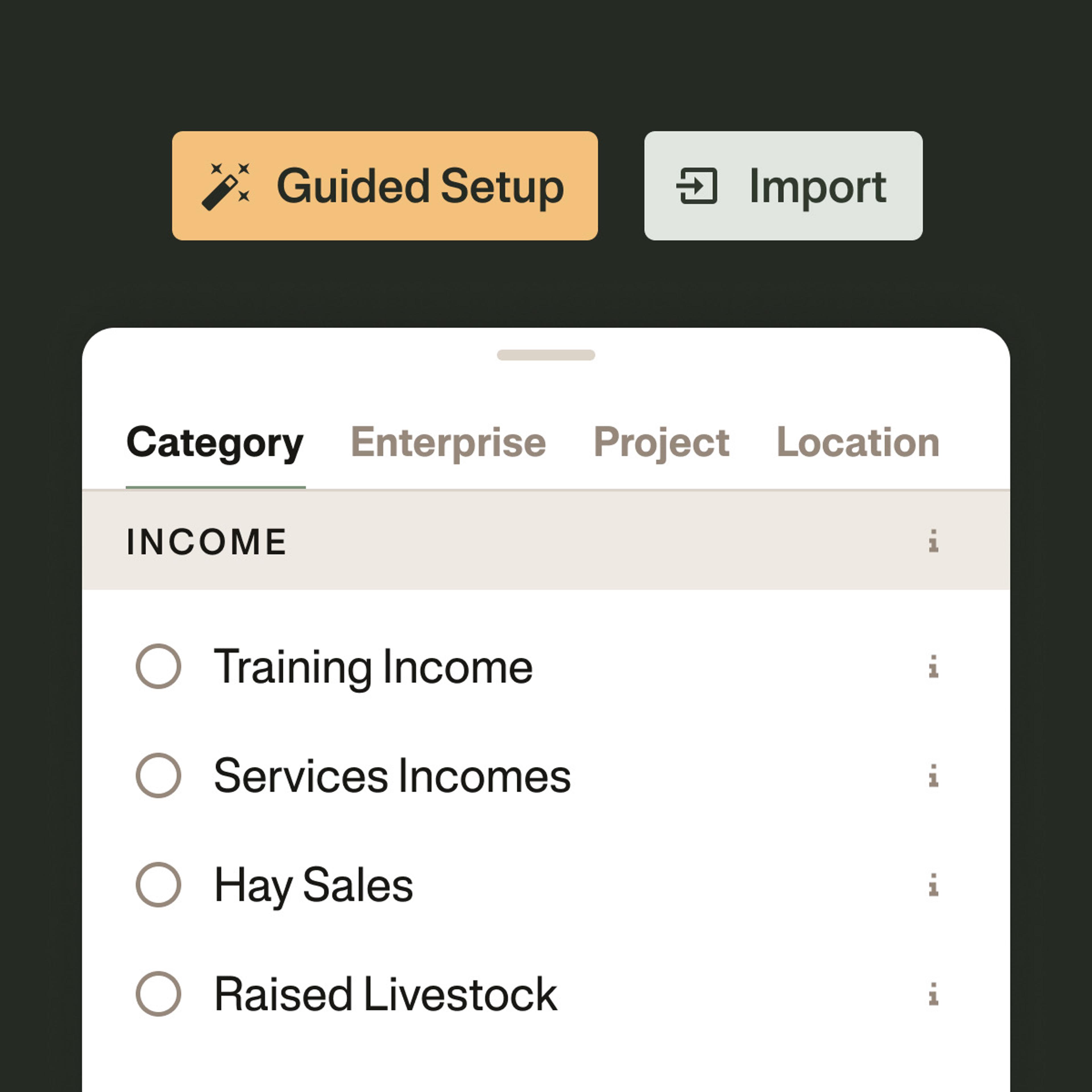
Task: Show info for Training Income
Action: (933, 666)
